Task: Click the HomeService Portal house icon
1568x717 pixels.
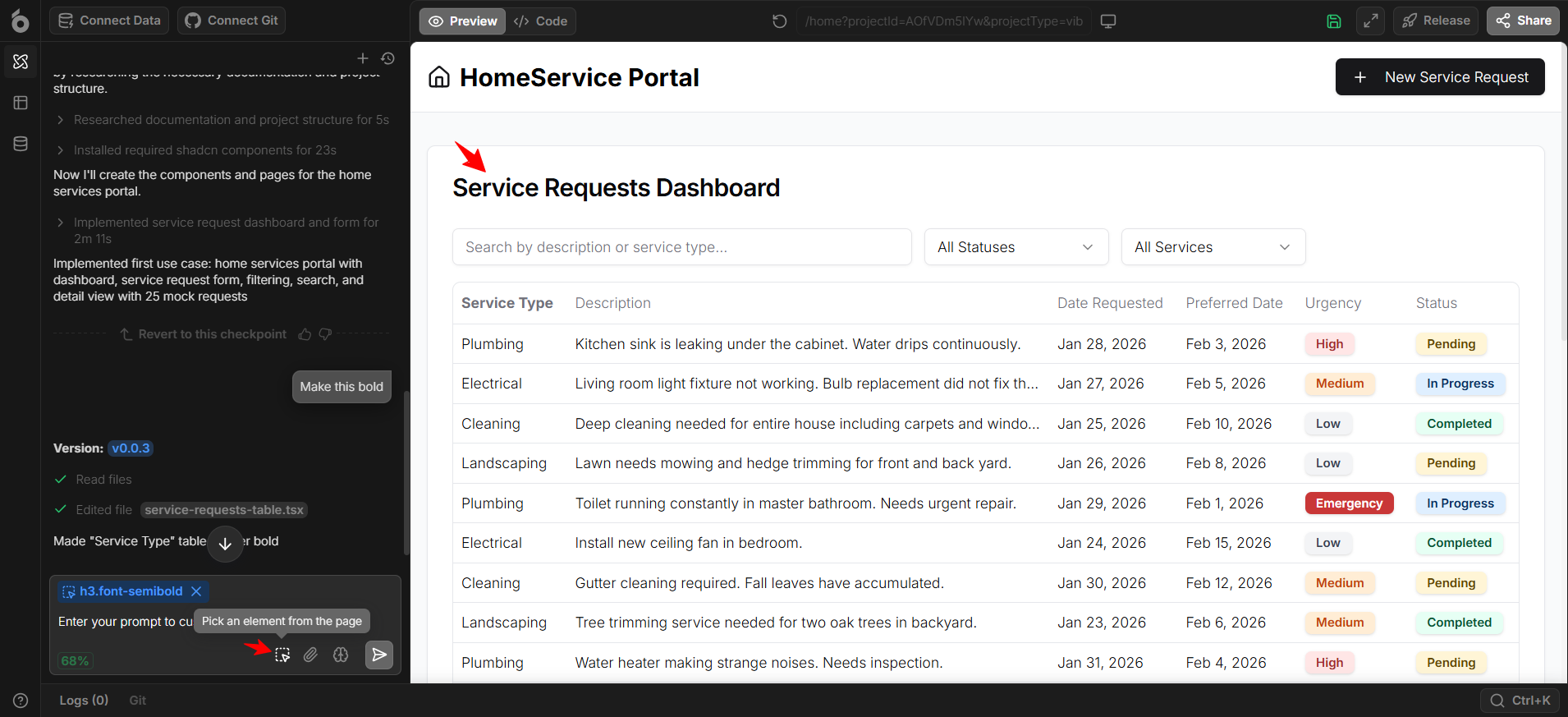Action: coord(439,77)
